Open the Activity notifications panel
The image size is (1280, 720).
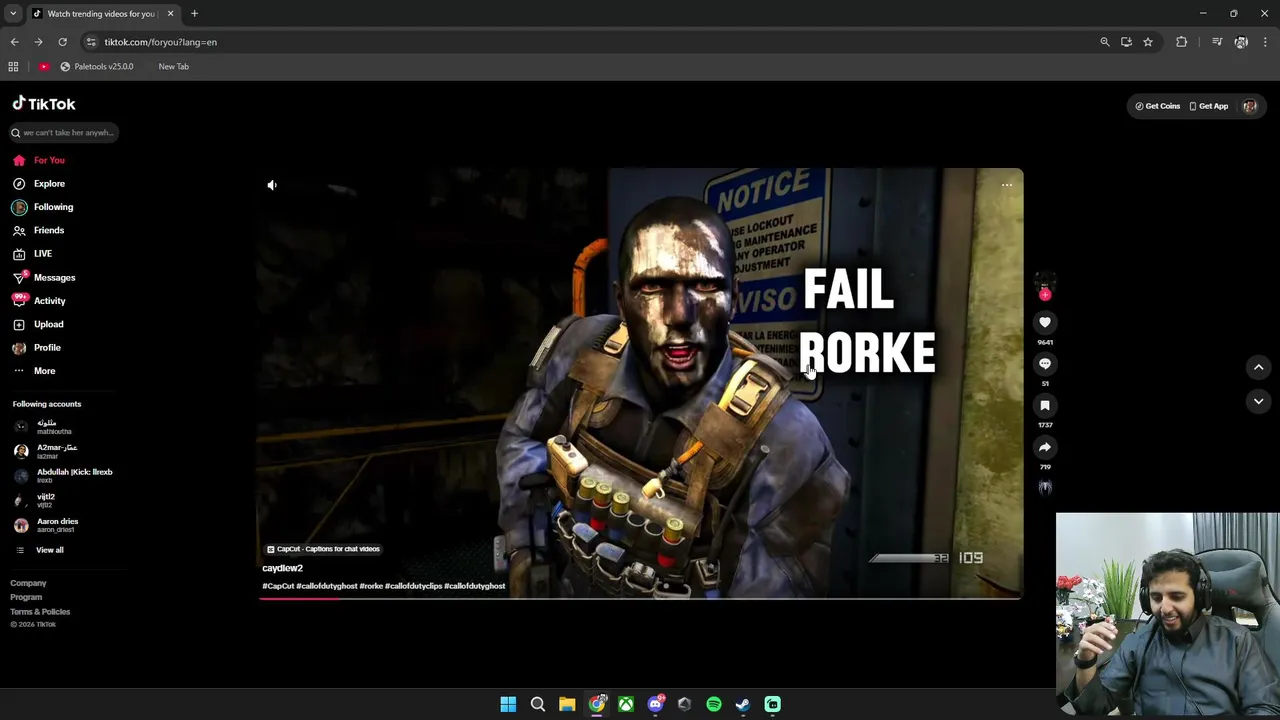point(40,301)
